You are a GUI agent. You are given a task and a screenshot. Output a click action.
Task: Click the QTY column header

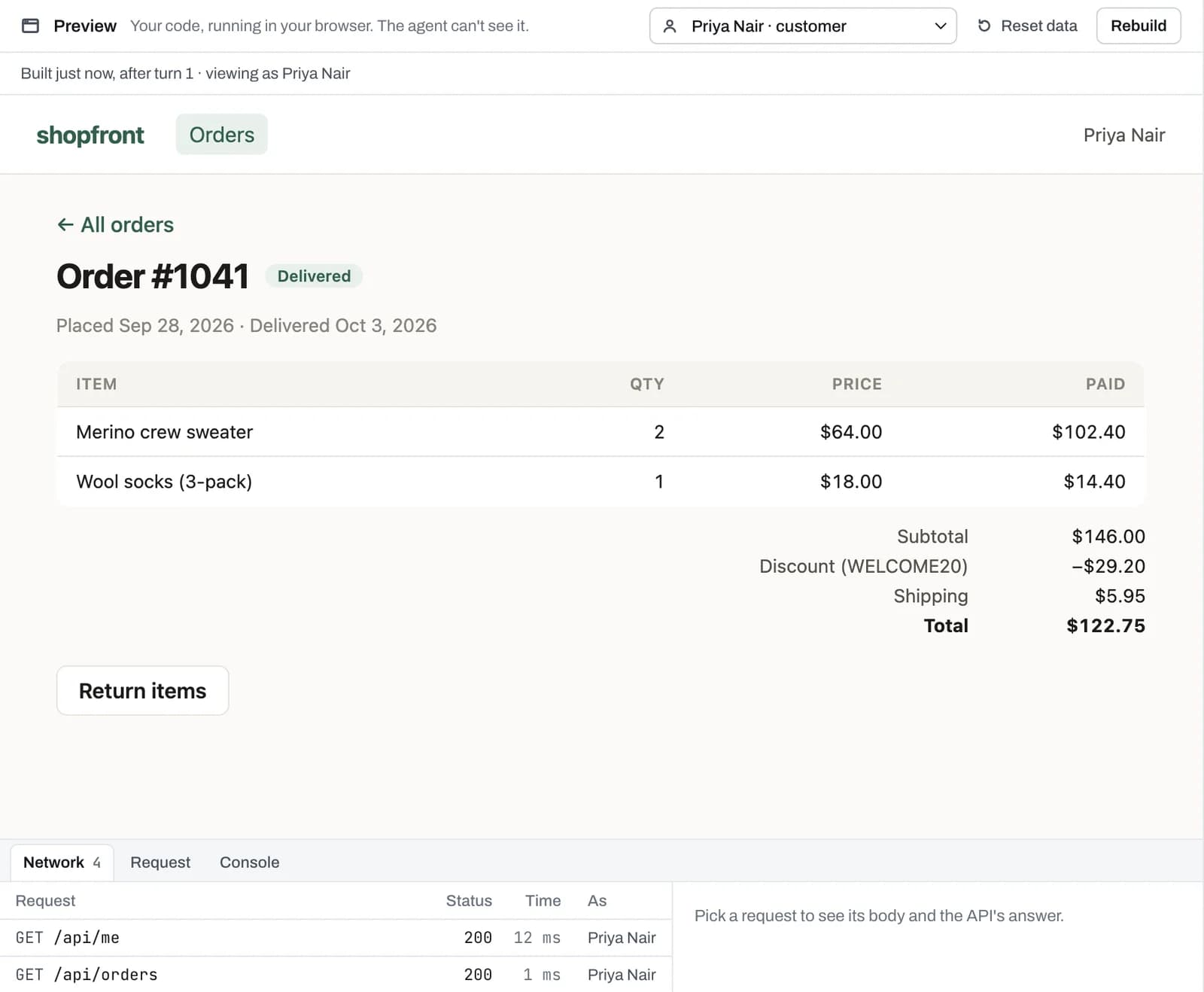coord(647,384)
